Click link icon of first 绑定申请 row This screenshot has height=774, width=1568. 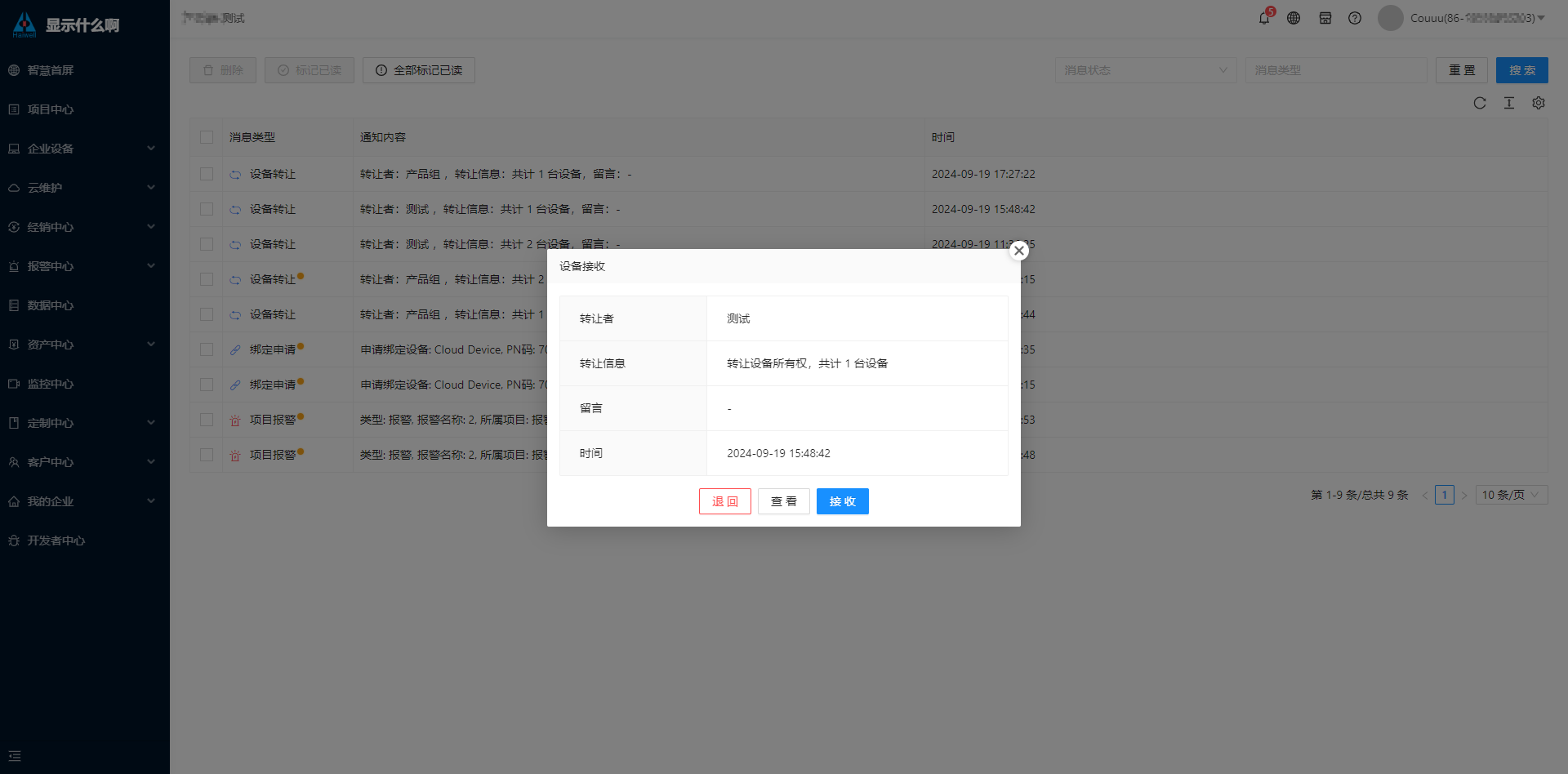[235, 350]
